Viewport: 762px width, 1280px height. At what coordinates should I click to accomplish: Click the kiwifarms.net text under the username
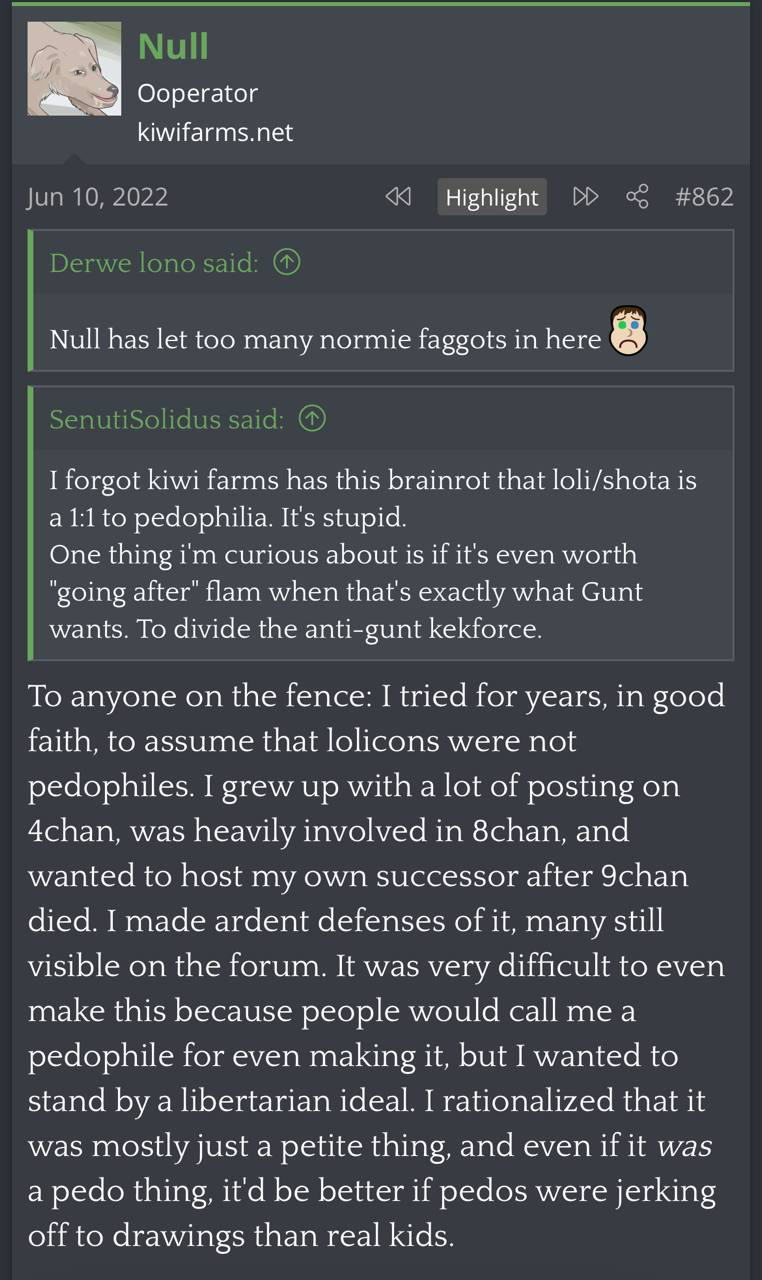(215, 132)
